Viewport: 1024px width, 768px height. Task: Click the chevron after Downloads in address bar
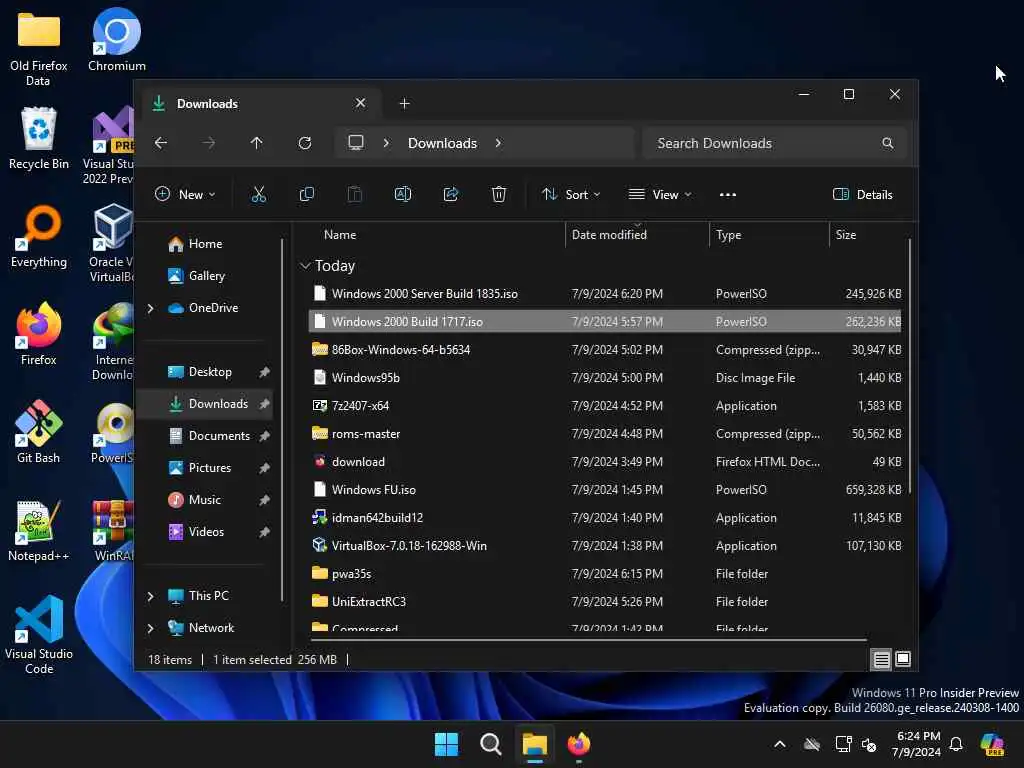point(498,143)
